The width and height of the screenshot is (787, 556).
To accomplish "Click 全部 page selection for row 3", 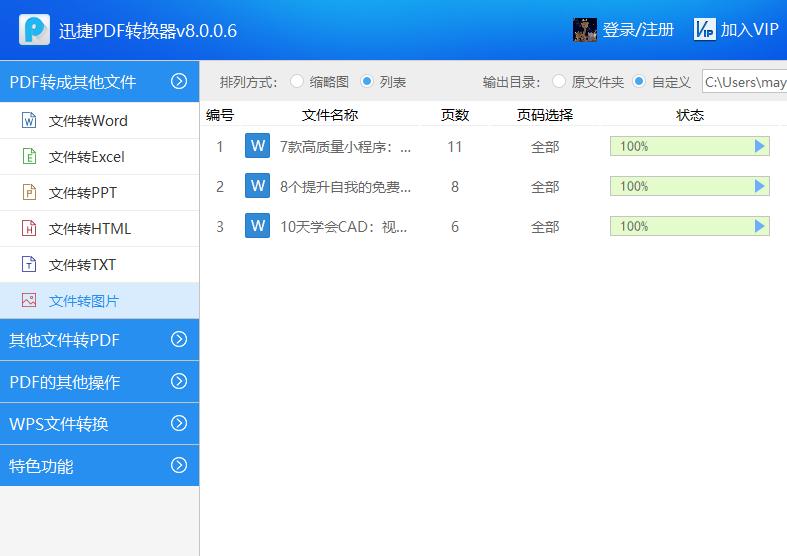I will (545, 227).
